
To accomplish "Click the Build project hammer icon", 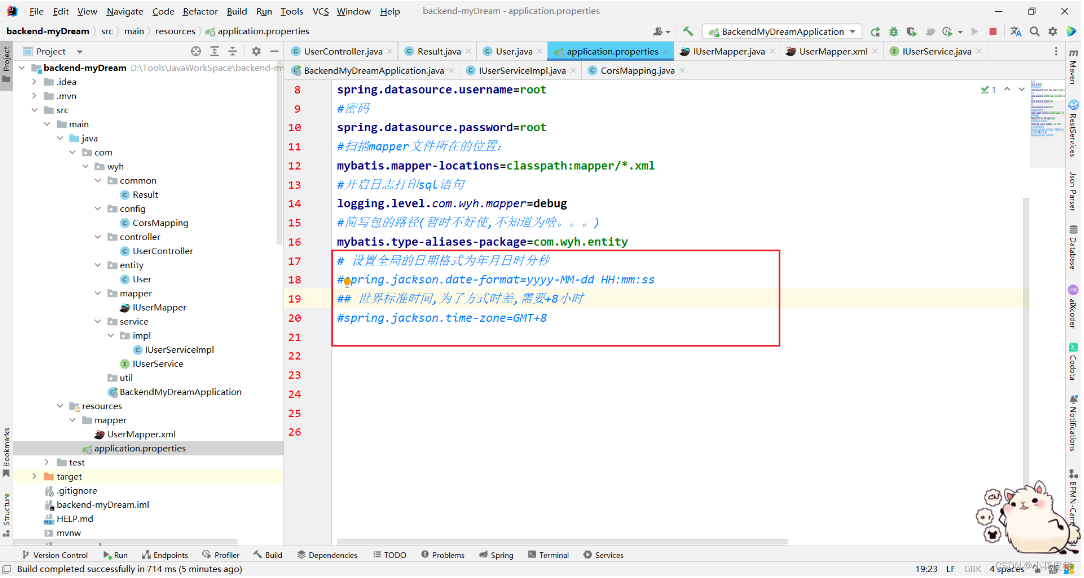I will point(688,31).
